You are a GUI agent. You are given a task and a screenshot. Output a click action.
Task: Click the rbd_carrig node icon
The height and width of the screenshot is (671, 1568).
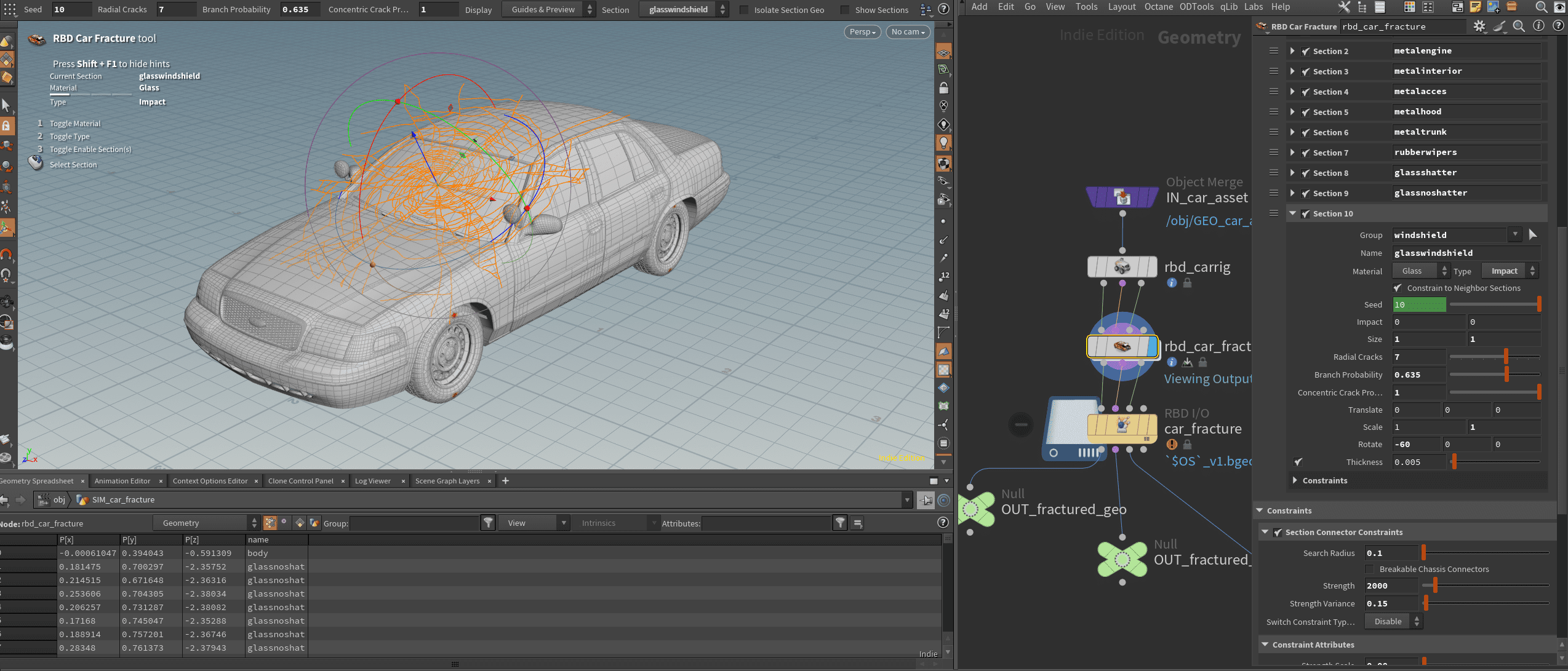coord(1122,267)
